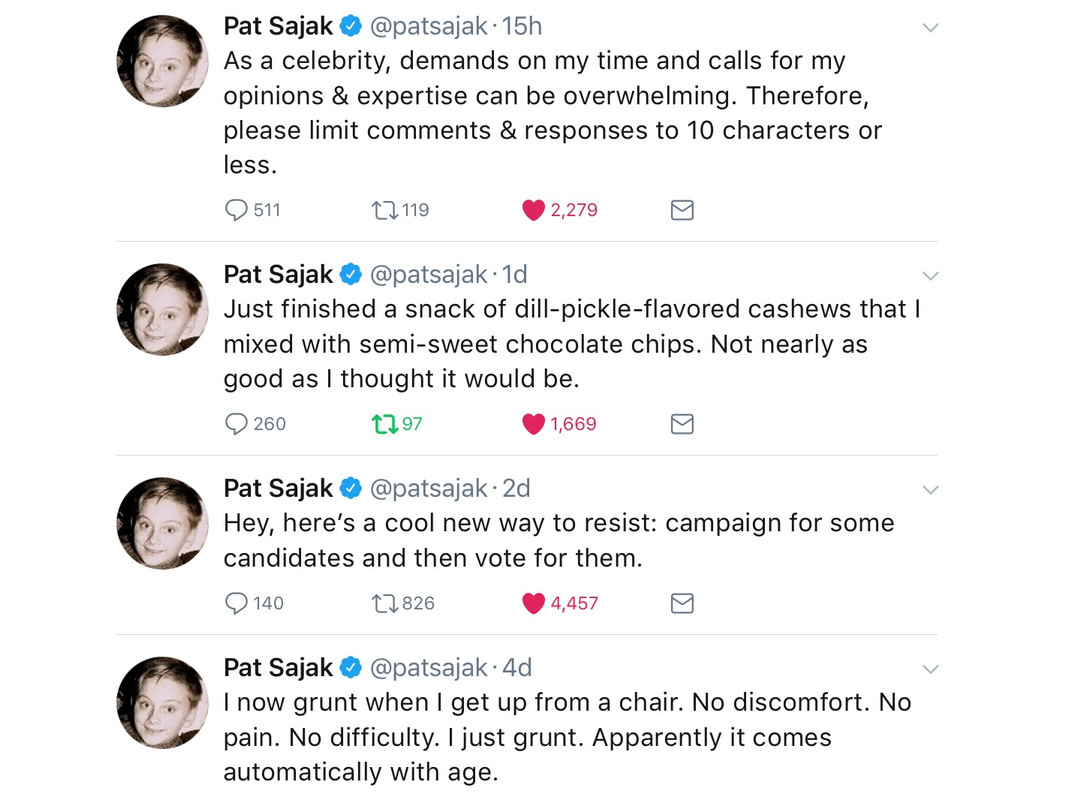The height and width of the screenshot is (800, 1075).
Task: Reply to the celebrity demands tweet
Action: [x=237, y=210]
